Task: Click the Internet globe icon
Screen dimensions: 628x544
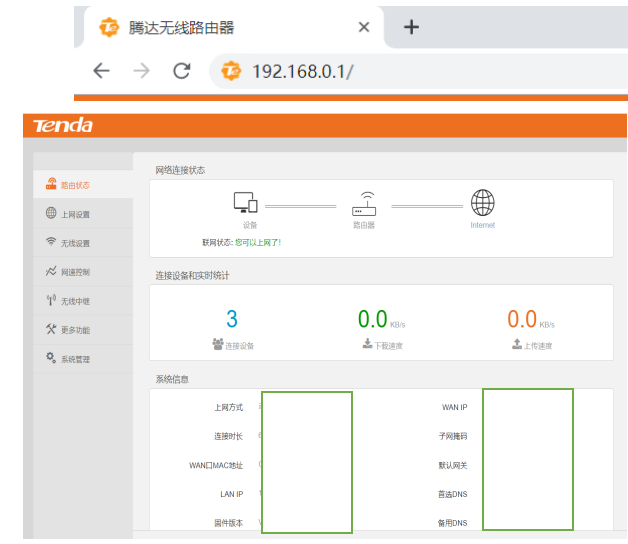Action: pyautogui.click(x=483, y=203)
